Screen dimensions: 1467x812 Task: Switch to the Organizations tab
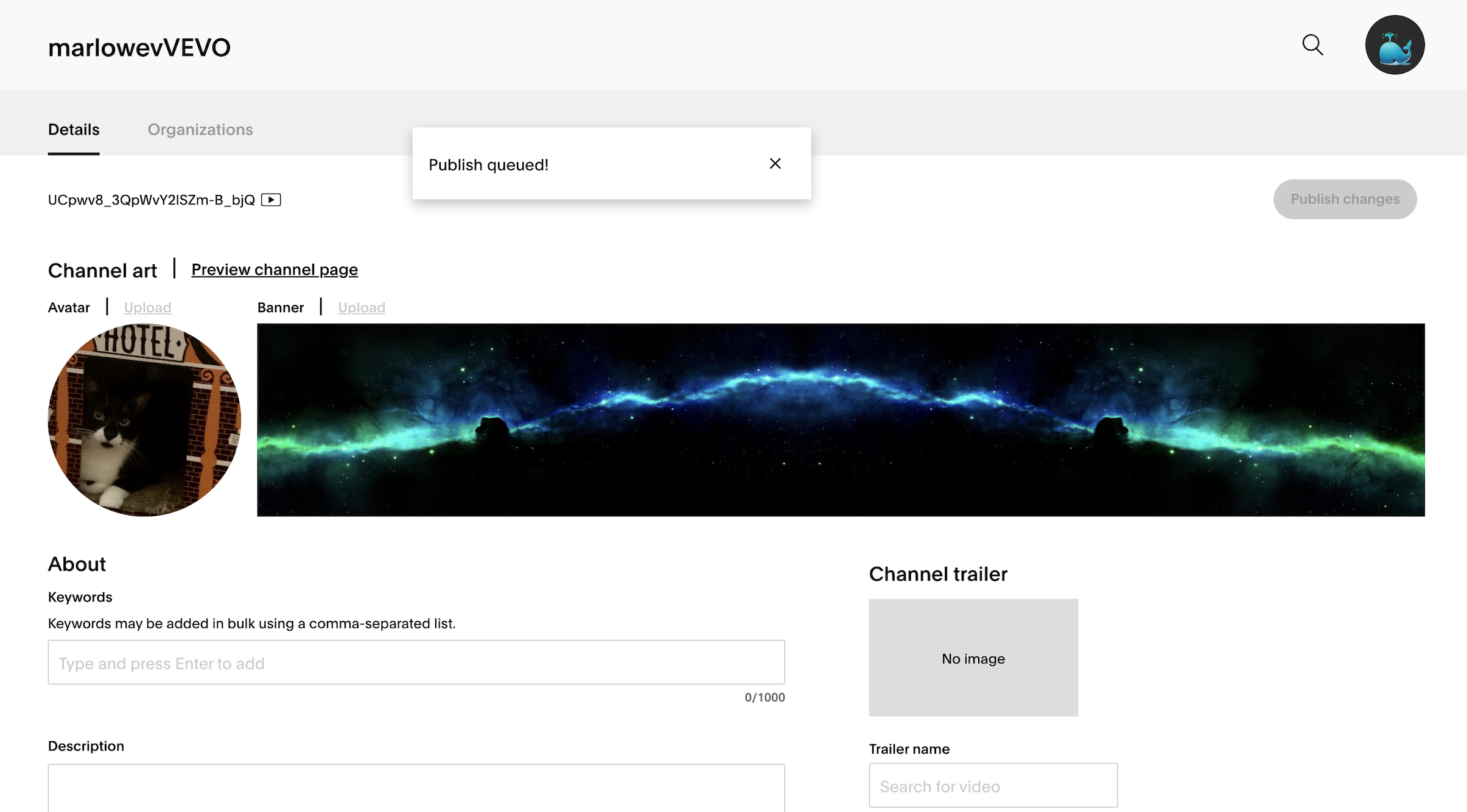click(200, 129)
